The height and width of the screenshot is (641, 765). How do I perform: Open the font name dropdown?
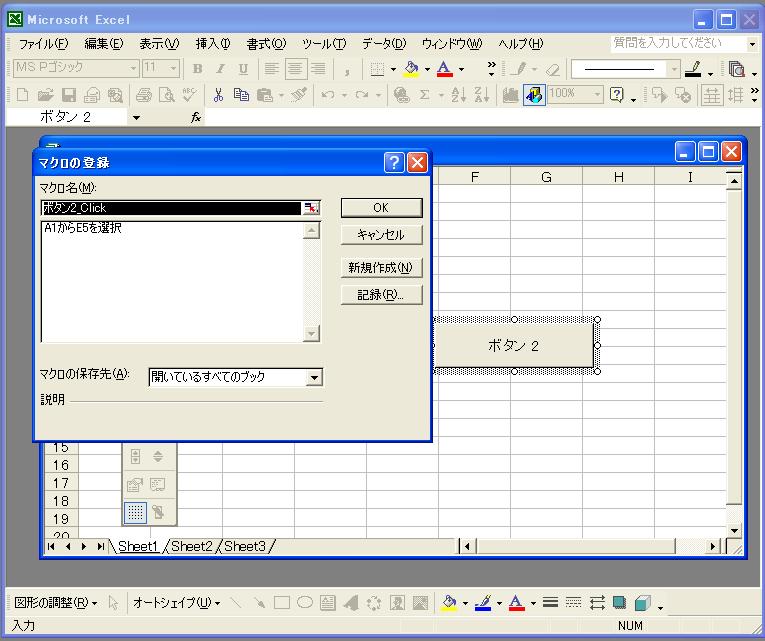pos(134,69)
